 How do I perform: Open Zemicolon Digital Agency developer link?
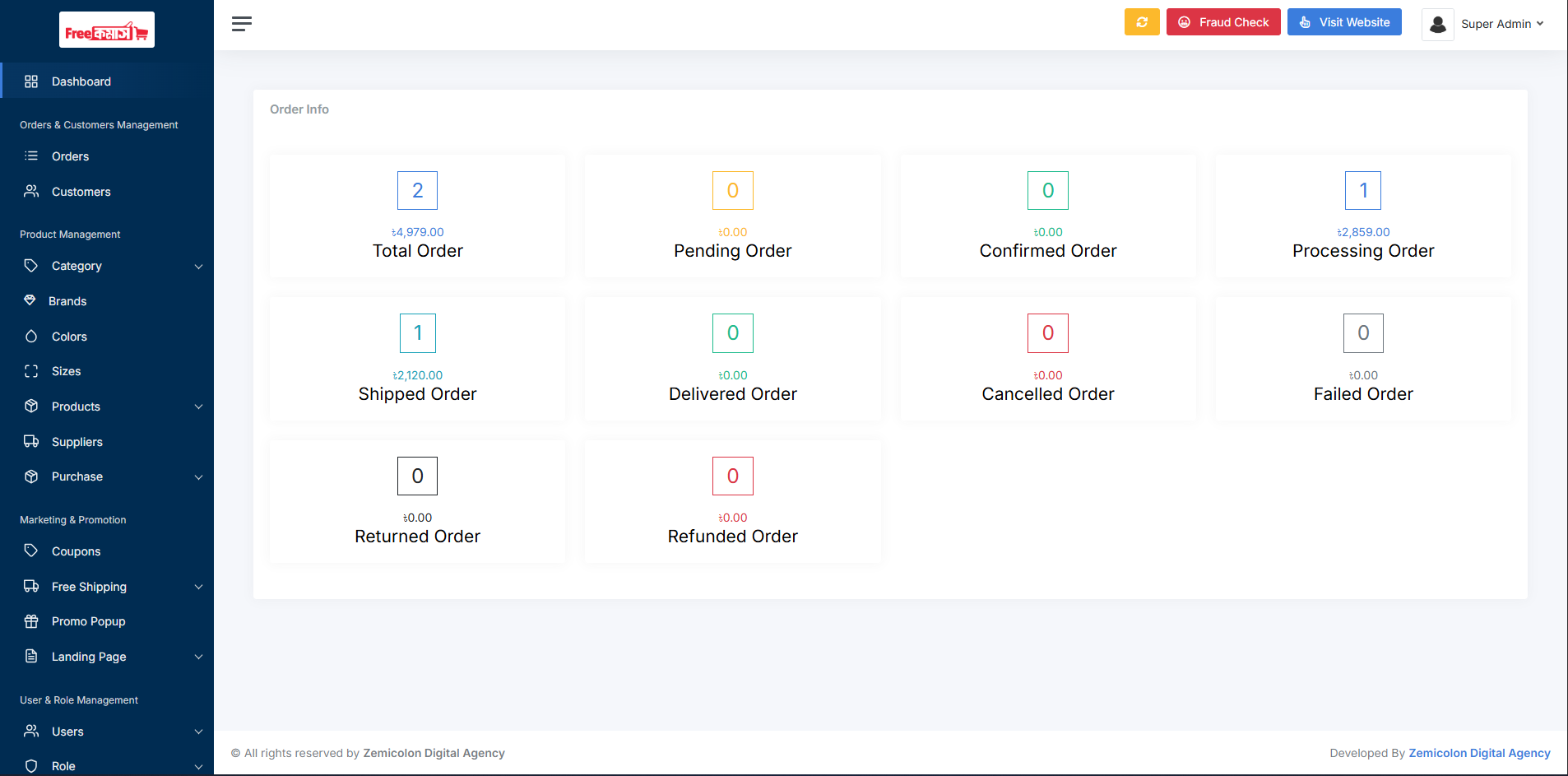(x=1478, y=753)
